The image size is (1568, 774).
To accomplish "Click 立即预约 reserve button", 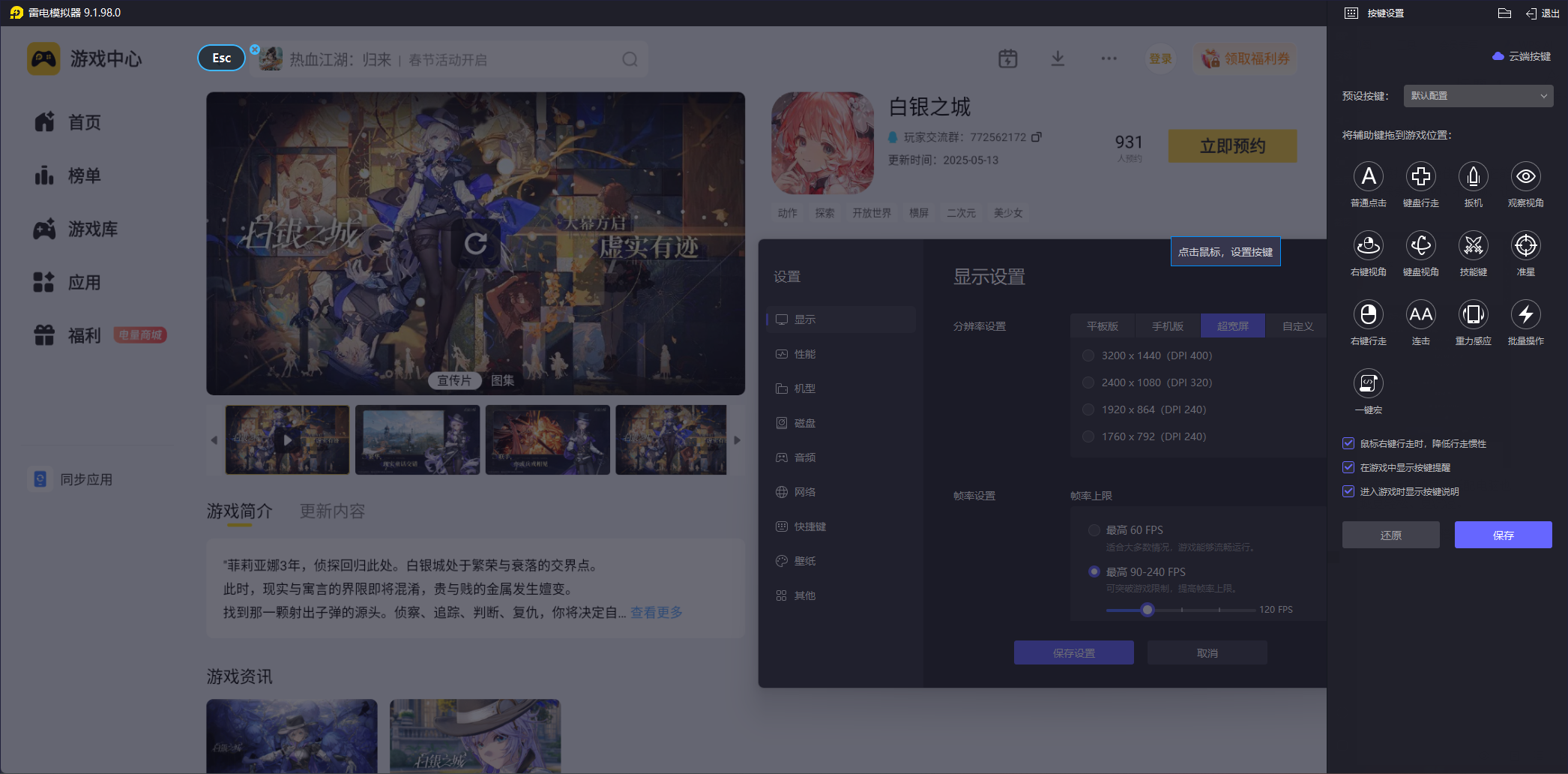I will tap(1232, 145).
